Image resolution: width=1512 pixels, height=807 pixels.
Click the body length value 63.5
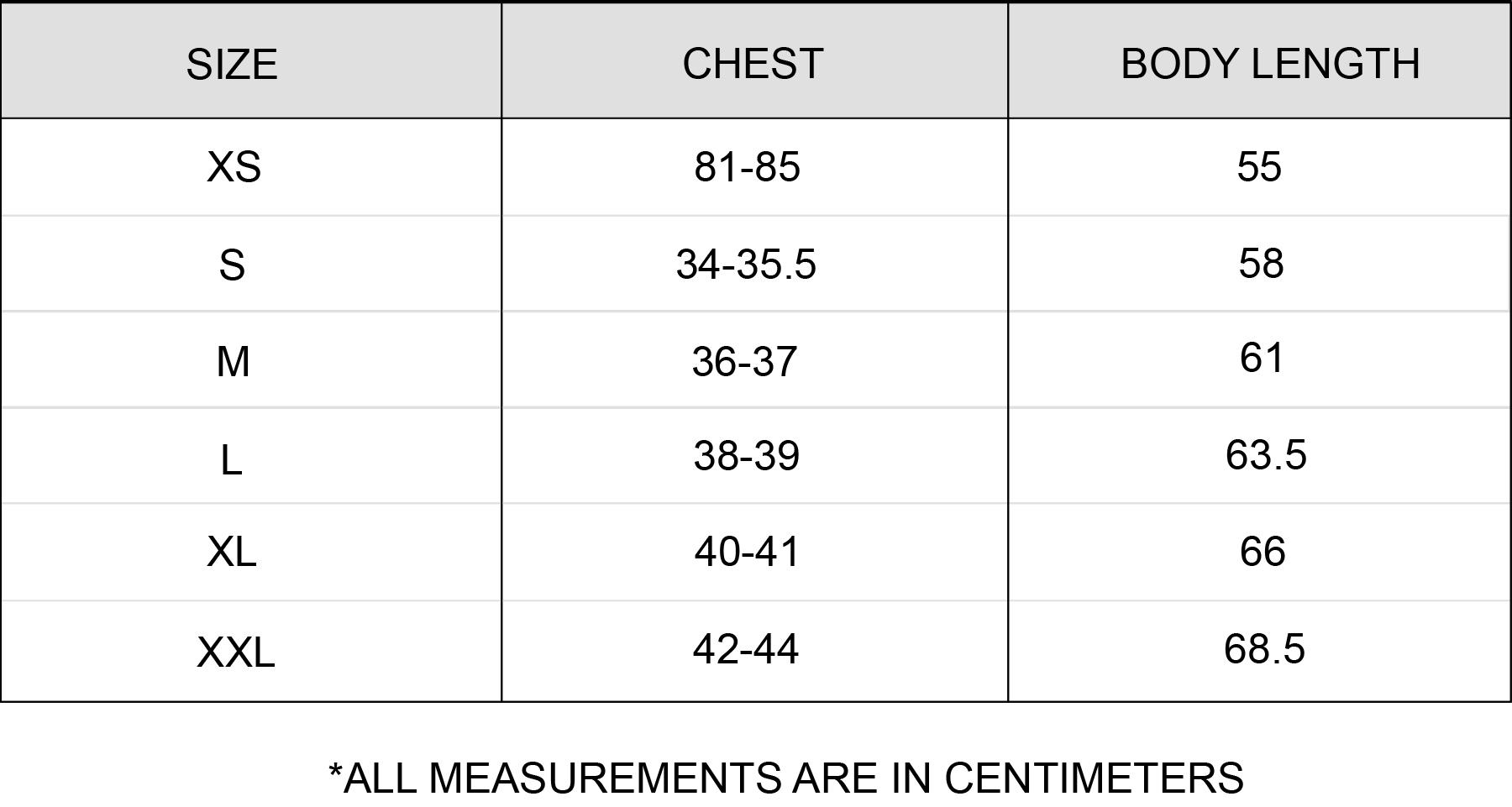tap(1266, 454)
